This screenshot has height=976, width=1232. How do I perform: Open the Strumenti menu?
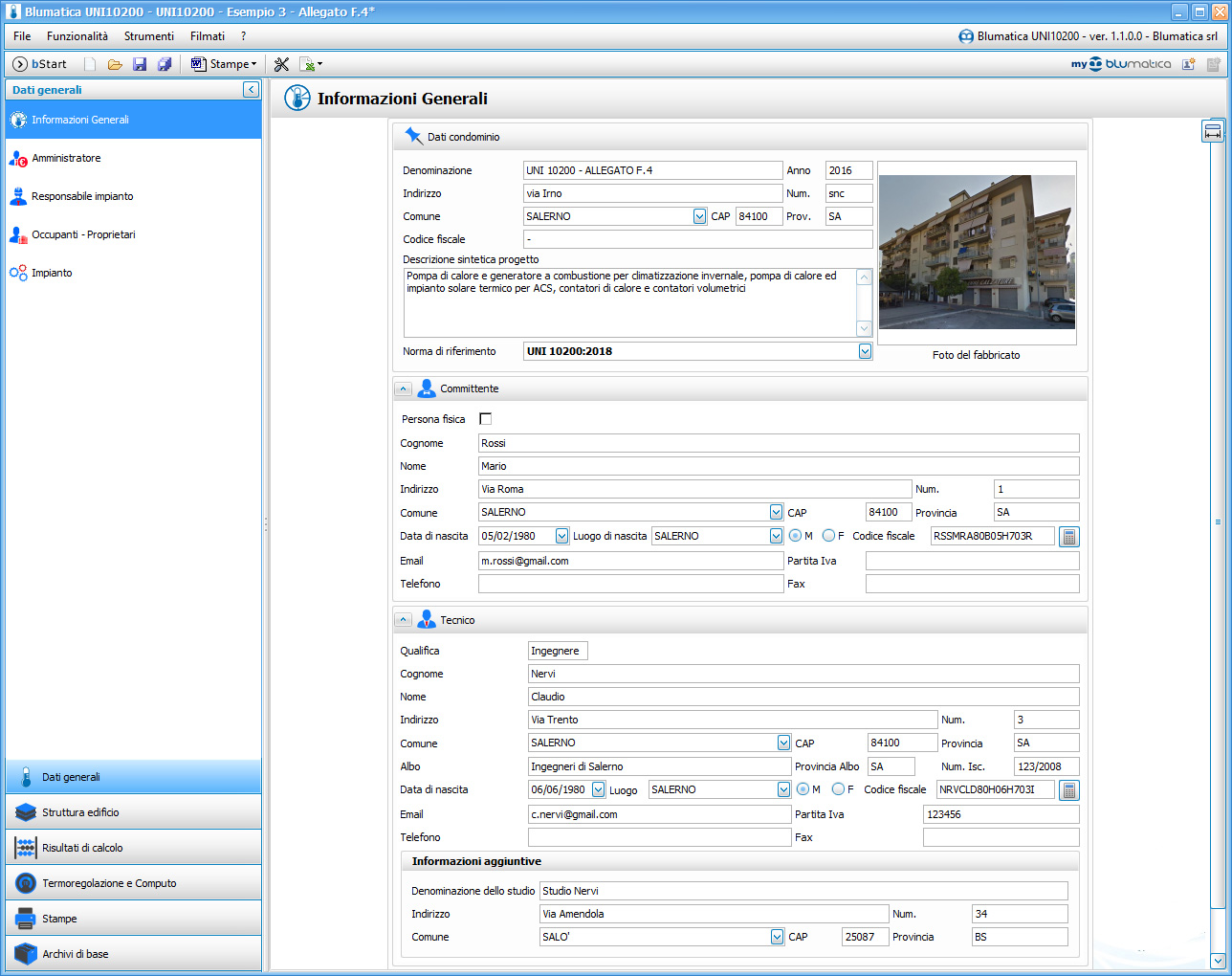click(x=148, y=36)
